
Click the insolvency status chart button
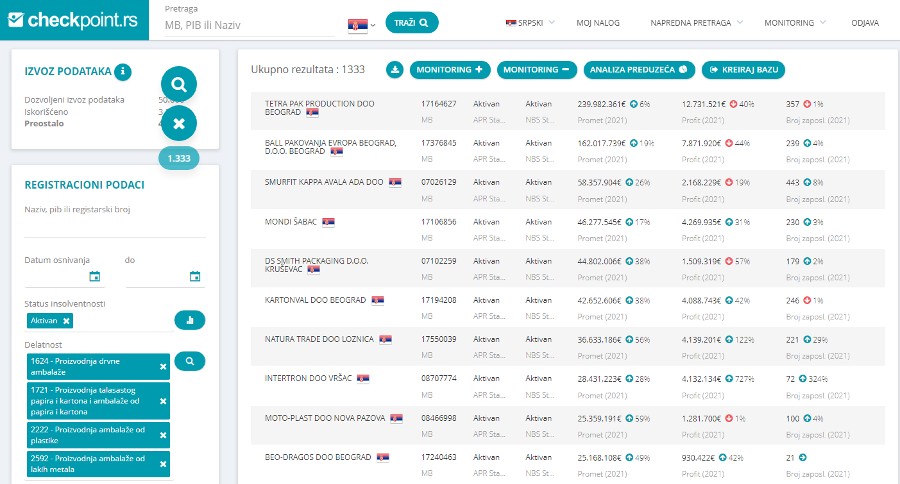tap(189, 320)
